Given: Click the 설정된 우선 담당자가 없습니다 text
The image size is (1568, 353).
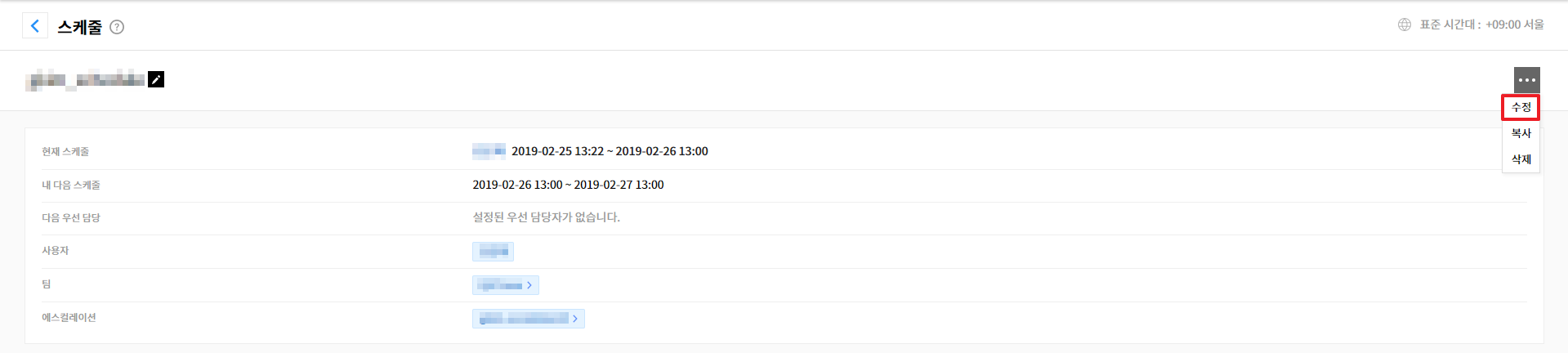Looking at the screenshot, I should pos(546,217).
